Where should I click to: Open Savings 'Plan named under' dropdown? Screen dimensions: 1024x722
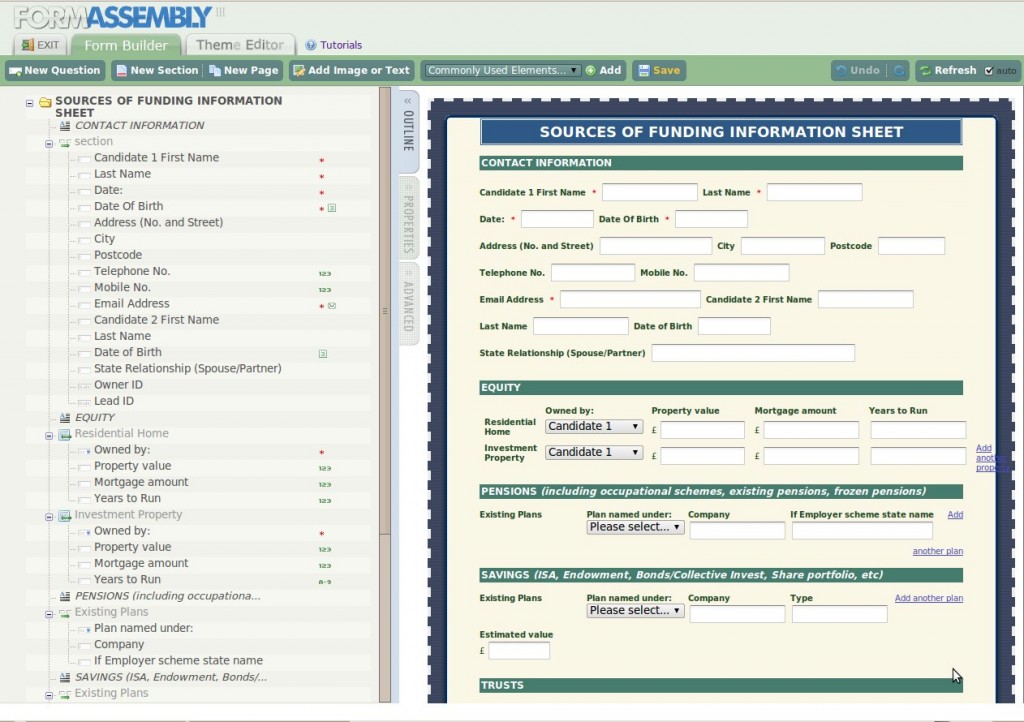tap(635, 610)
